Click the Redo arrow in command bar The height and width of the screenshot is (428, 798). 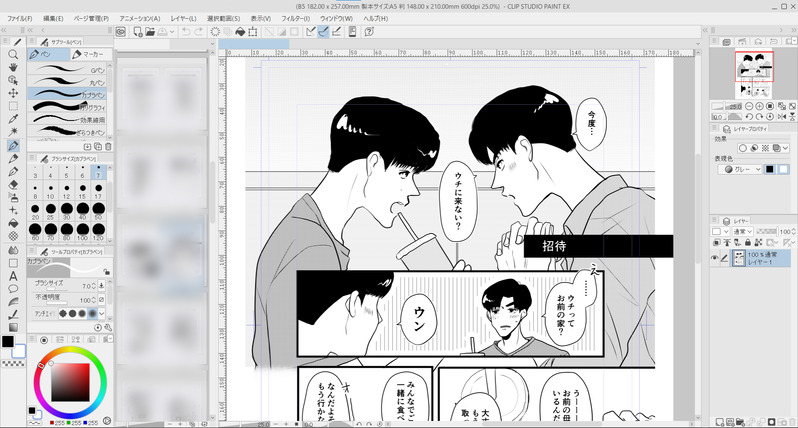click(199, 32)
